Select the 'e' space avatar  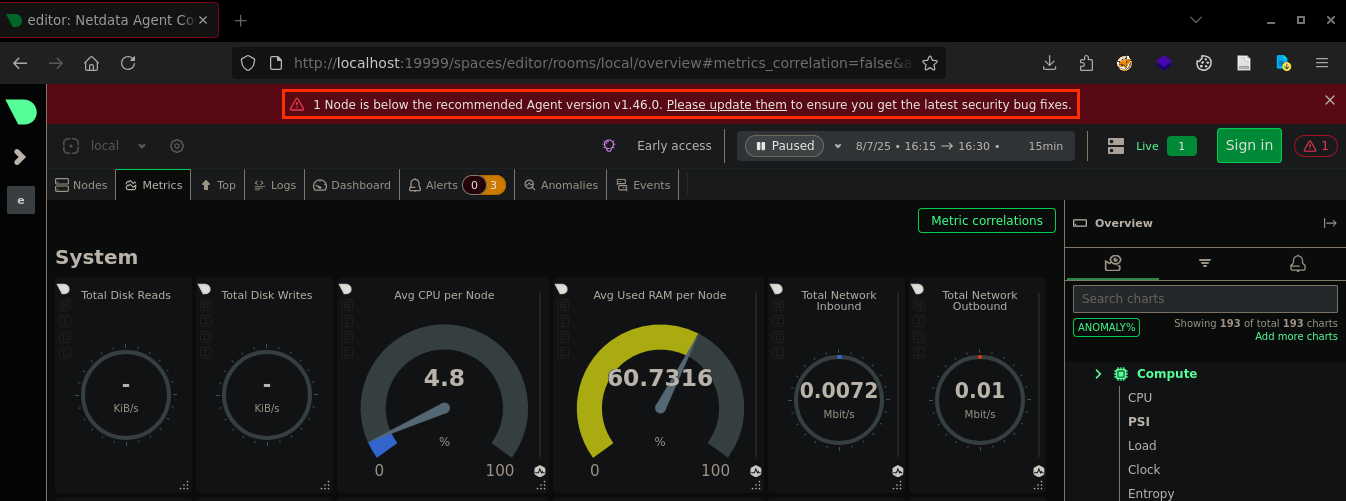pos(21,200)
